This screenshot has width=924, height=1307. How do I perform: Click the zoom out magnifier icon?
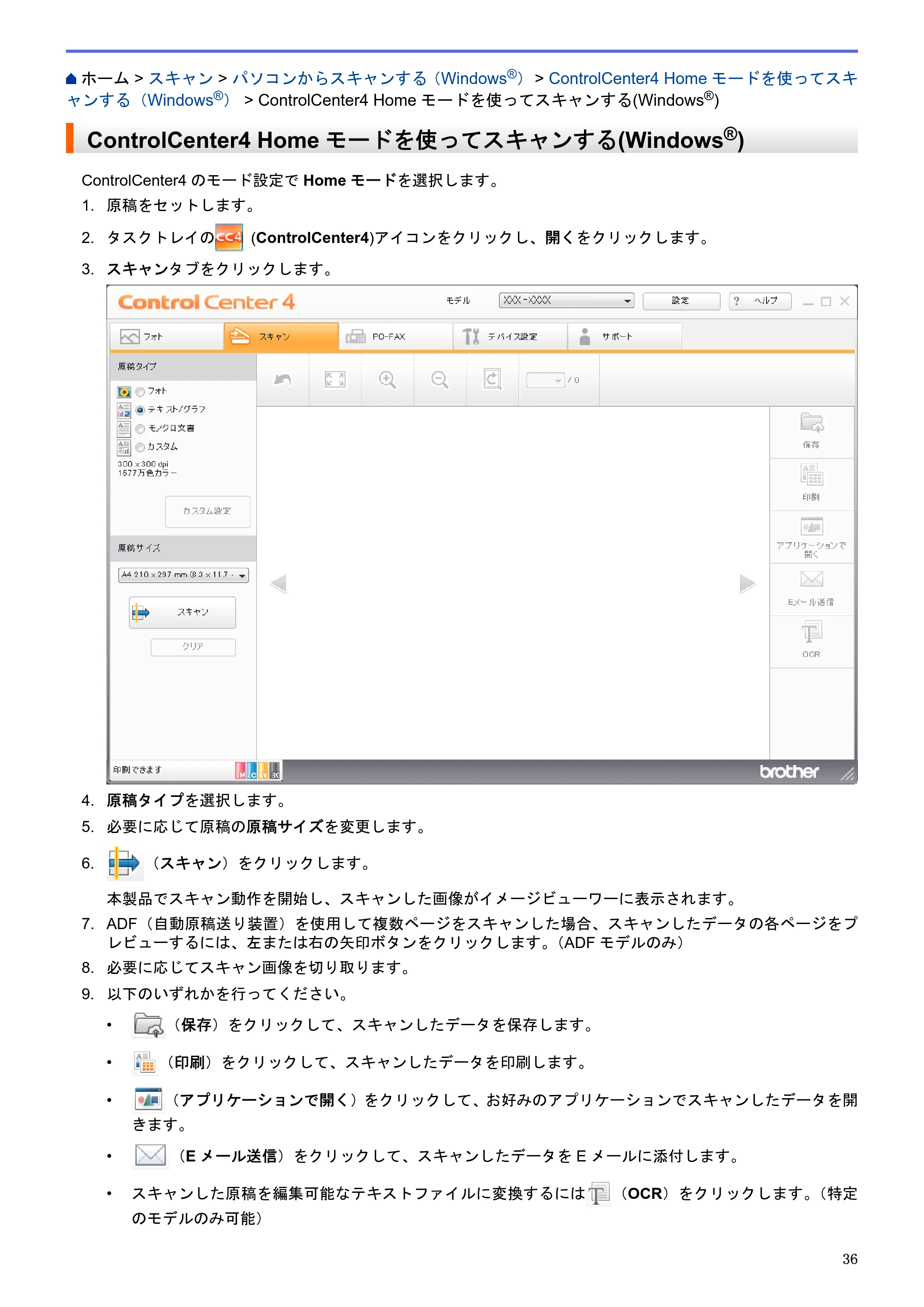click(x=439, y=380)
